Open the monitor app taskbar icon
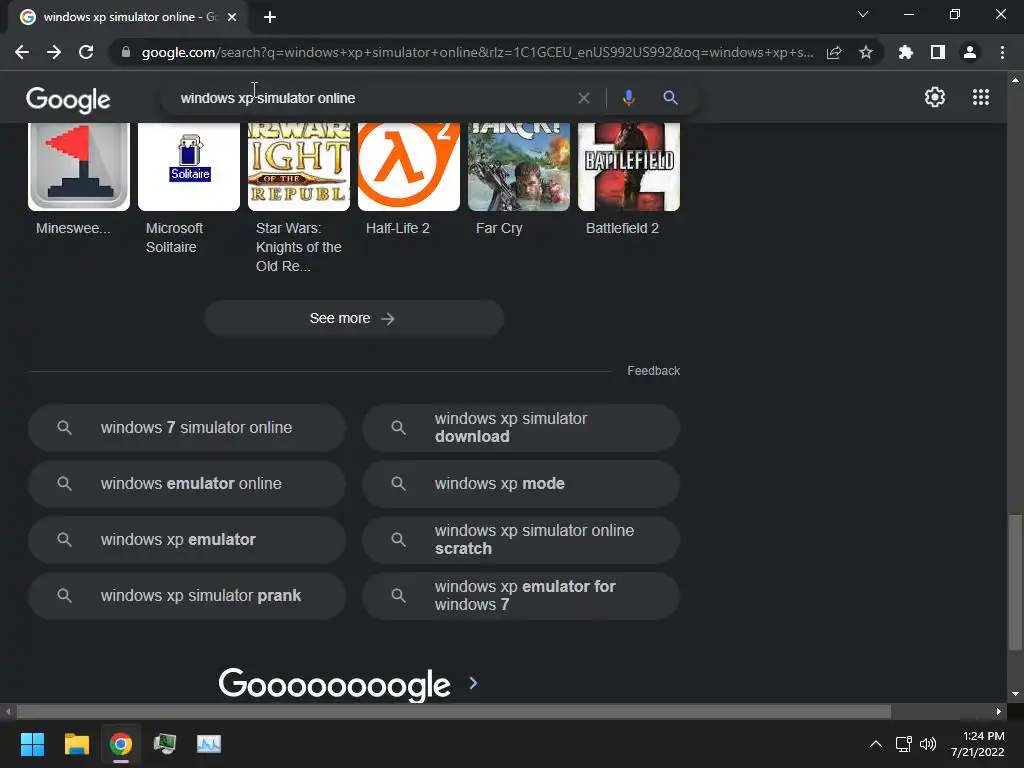Screen dimensions: 1024x768 pos(165,744)
